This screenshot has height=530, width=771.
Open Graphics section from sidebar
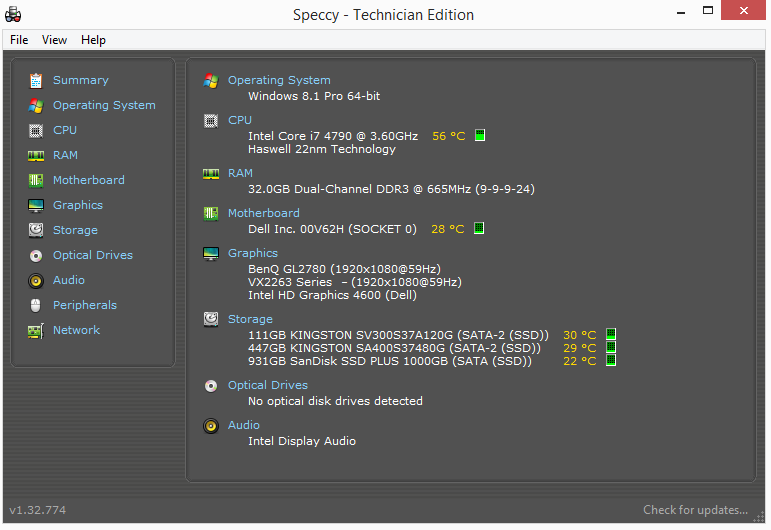(x=78, y=205)
